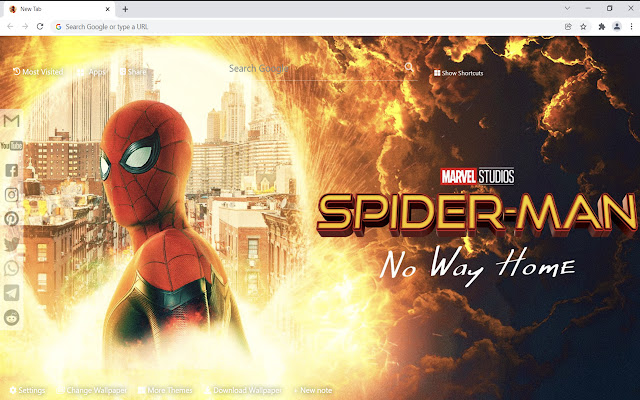Open the Telegram sidebar shortcut
Image resolution: width=640 pixels, height=400 pixels.
(x=11, y=293)
